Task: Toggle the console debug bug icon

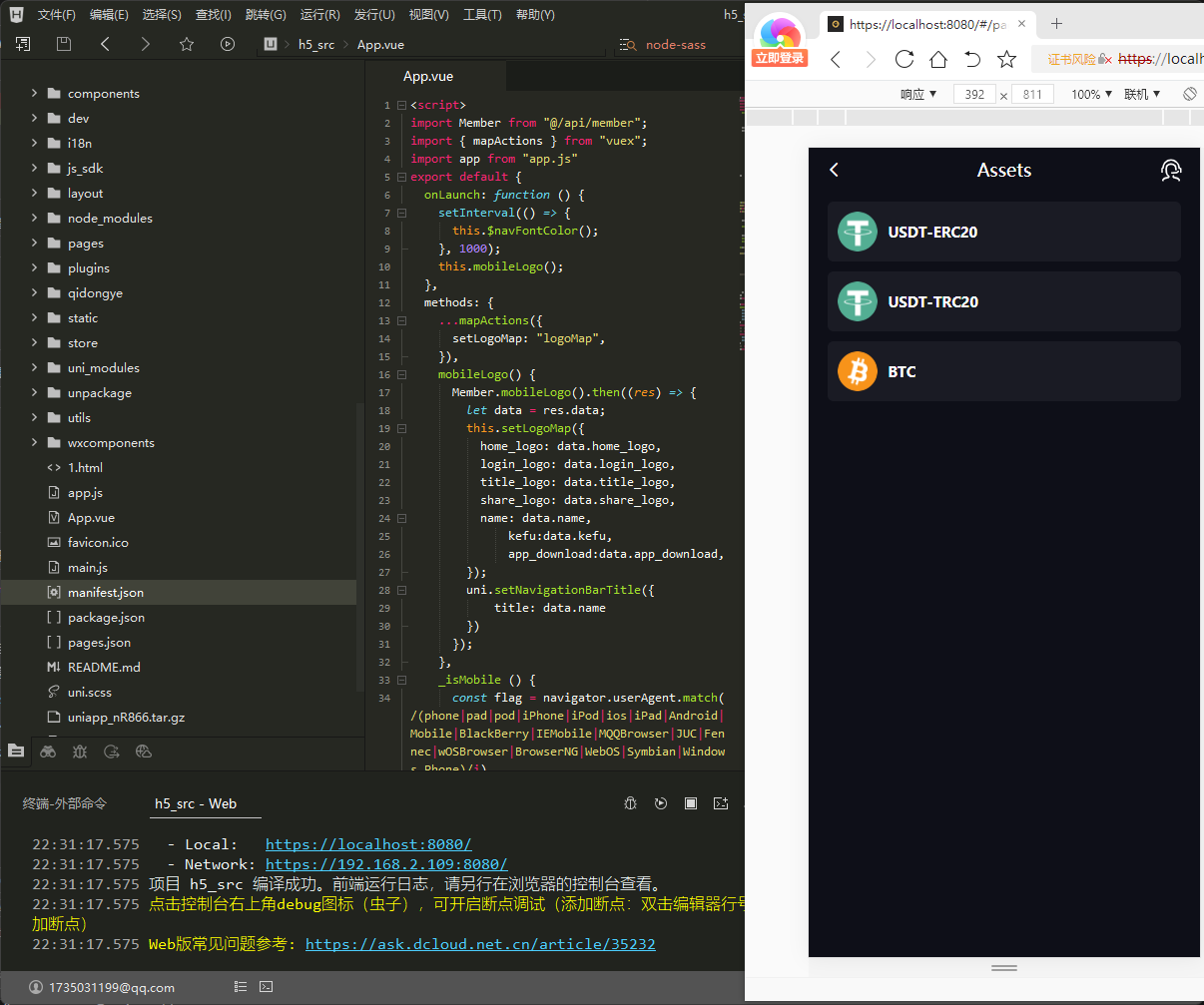Action: [x=630, y=803]
